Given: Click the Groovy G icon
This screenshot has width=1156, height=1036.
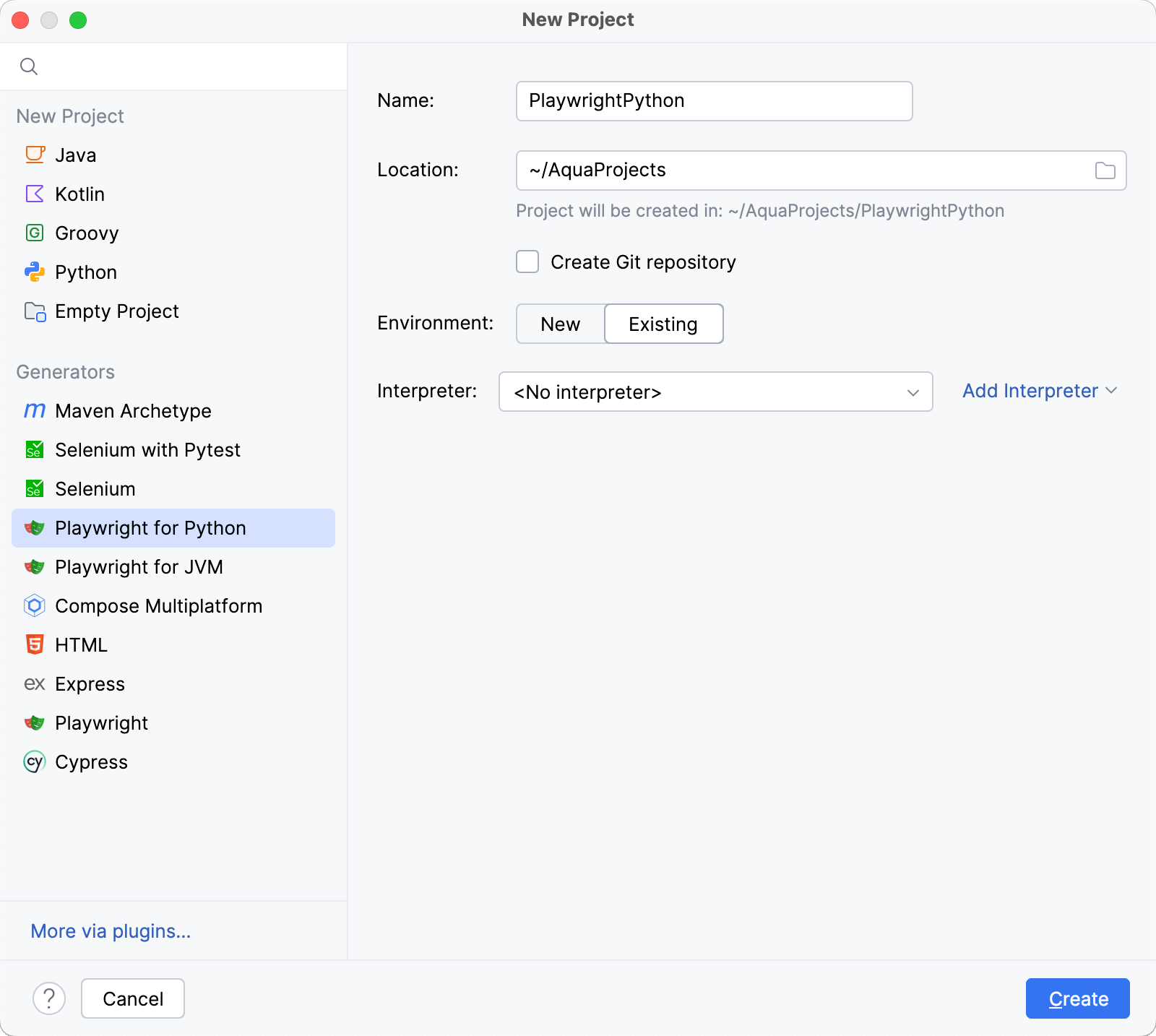Looking at the screenshot, I should click(x=35, y=233).
